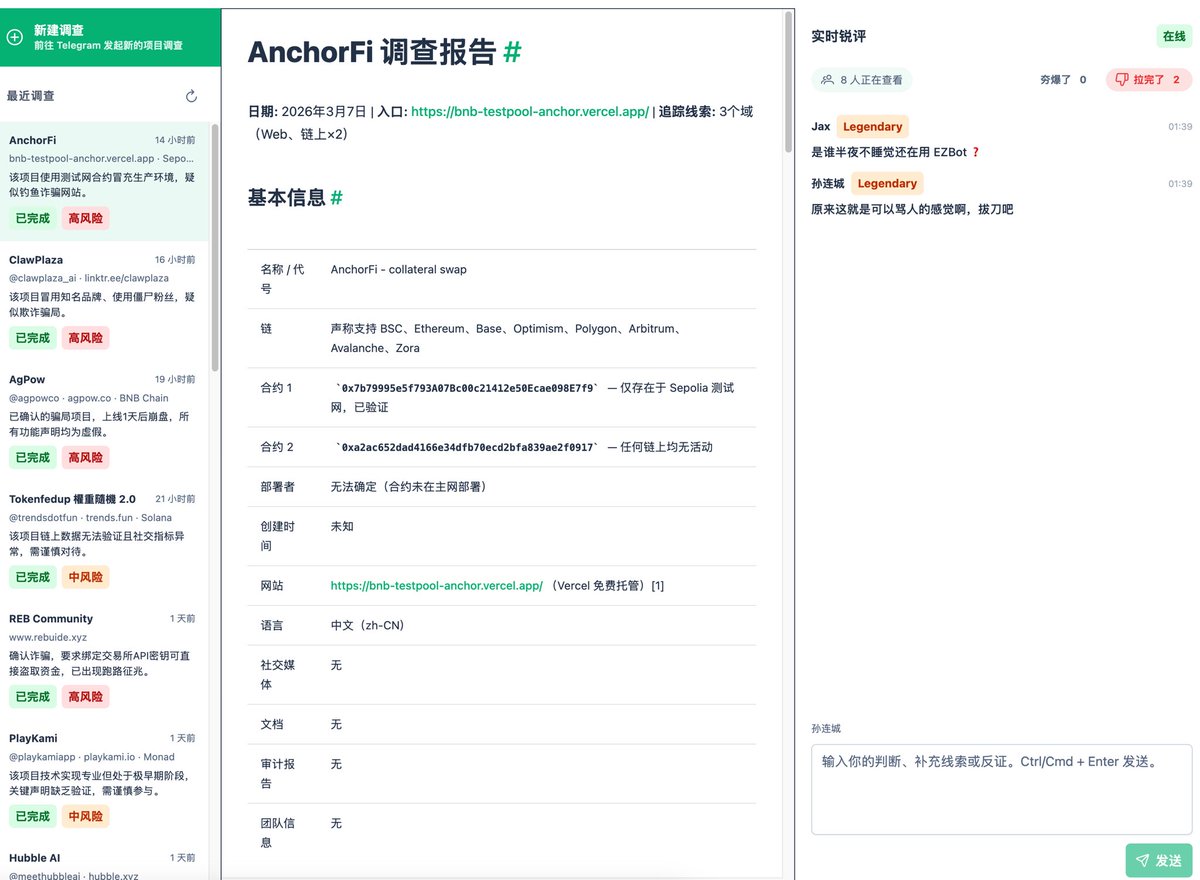
Task: Click the 团队信息 row label
Action: [x=279, y=833]
